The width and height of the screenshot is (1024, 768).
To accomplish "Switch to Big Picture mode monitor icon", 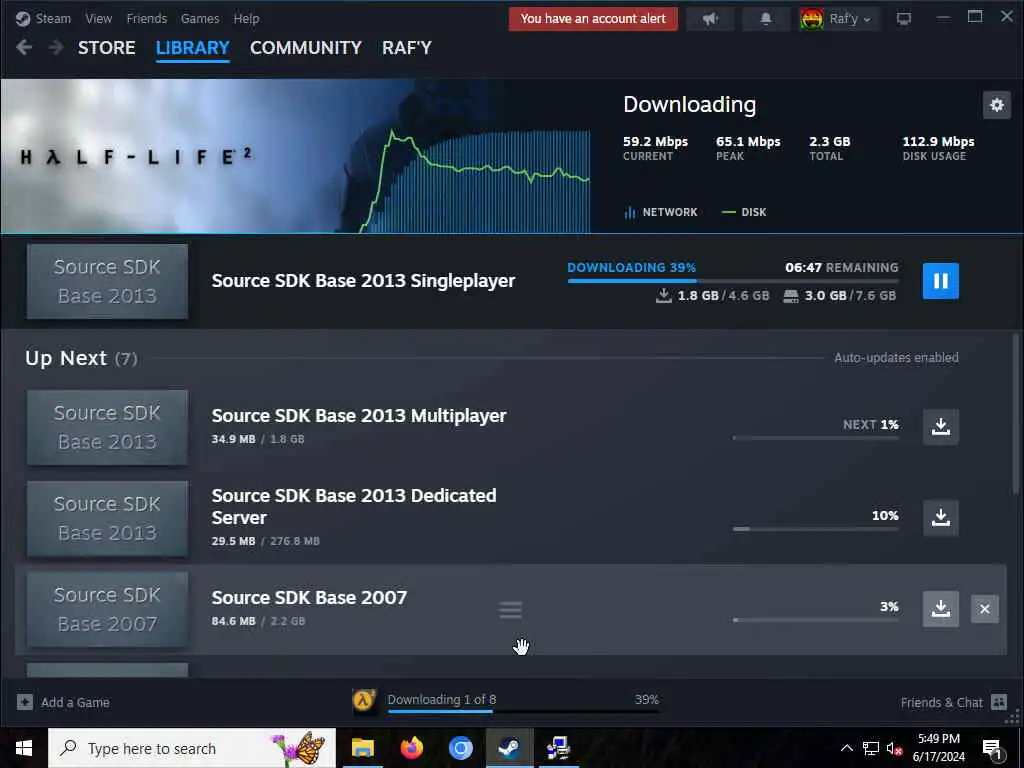I will pos(904,19).
